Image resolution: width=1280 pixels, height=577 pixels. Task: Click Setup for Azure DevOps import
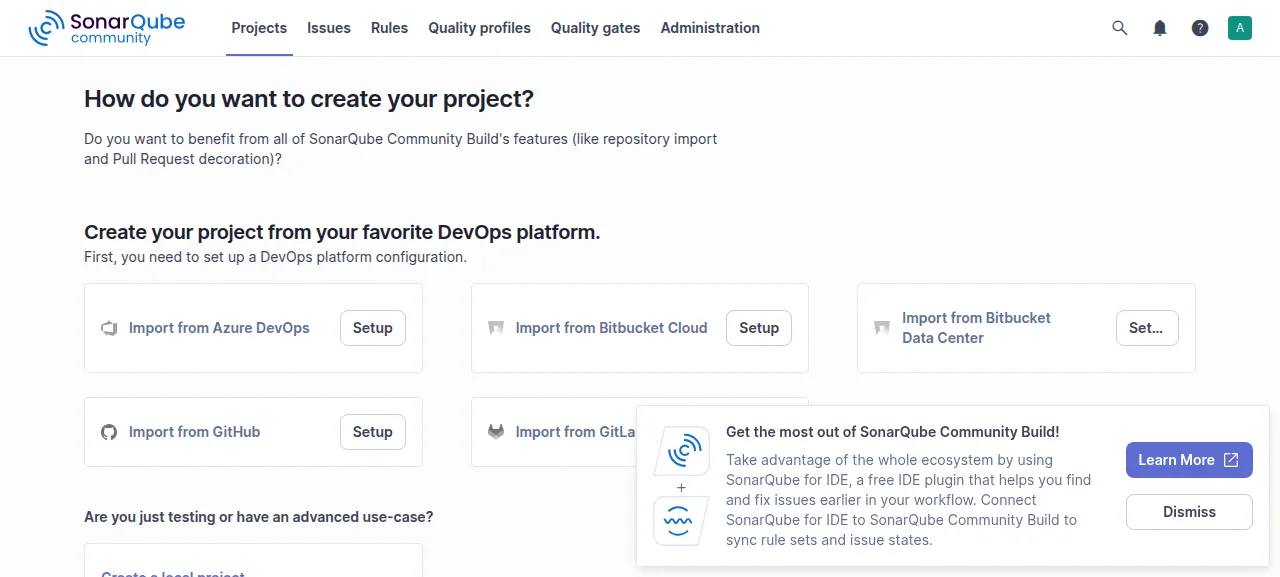tap(373, 328)
